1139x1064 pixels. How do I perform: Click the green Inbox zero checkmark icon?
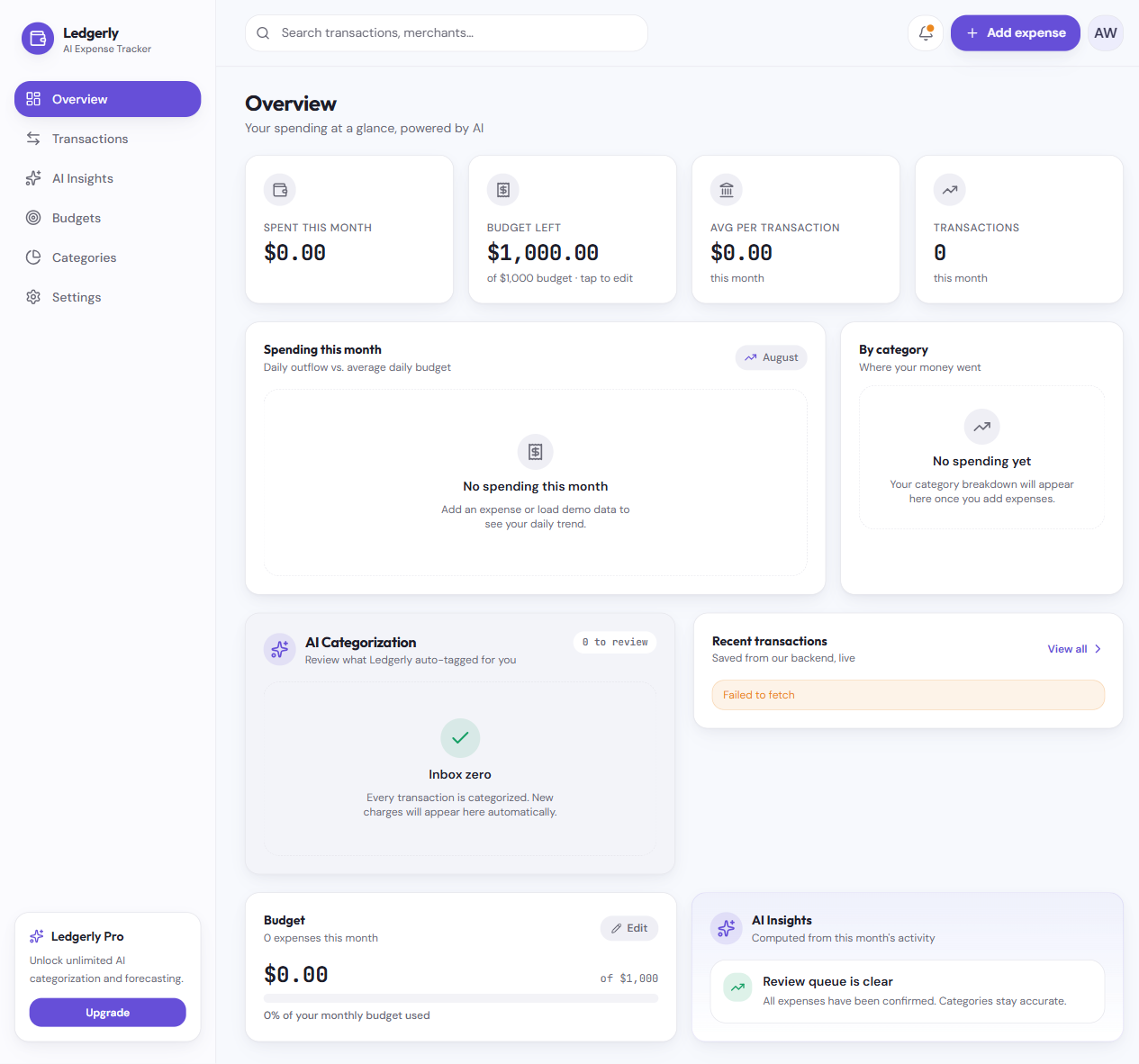click(x=460, y=738)
